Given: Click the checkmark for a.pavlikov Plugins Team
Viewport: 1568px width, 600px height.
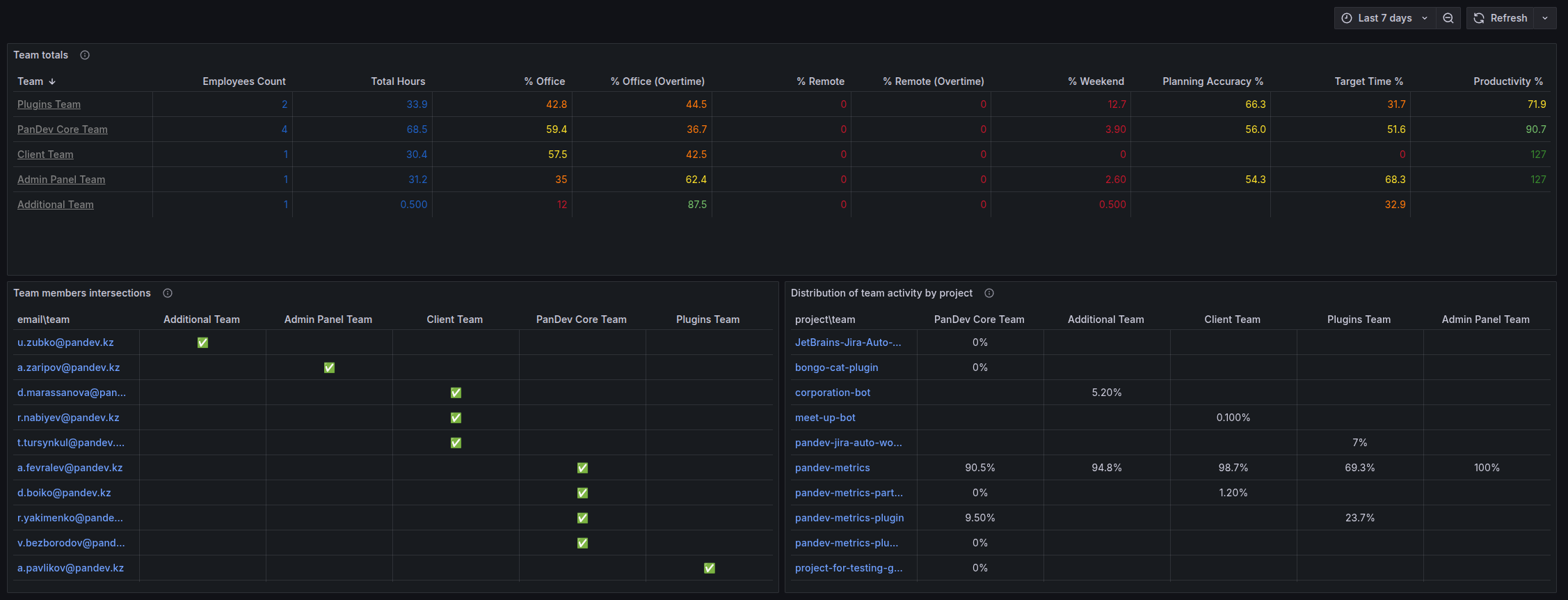Looking at the screenshot, I should pos(709,568).
